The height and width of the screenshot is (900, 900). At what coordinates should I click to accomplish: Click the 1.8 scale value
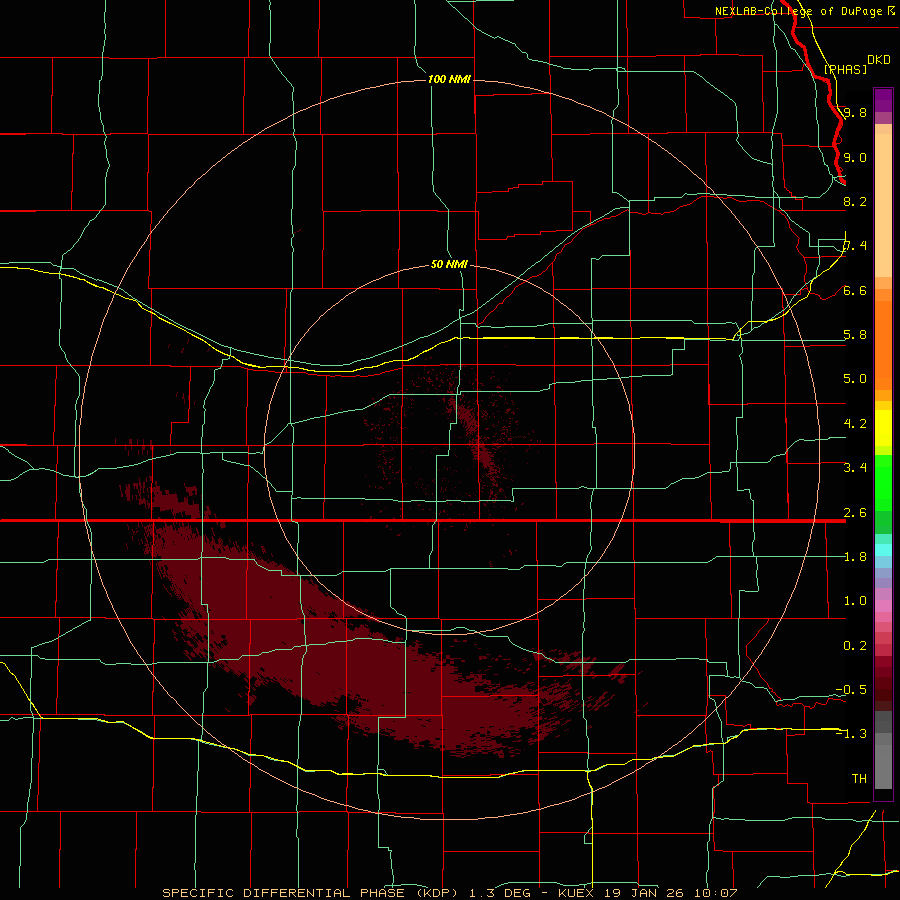click(855, 557)
